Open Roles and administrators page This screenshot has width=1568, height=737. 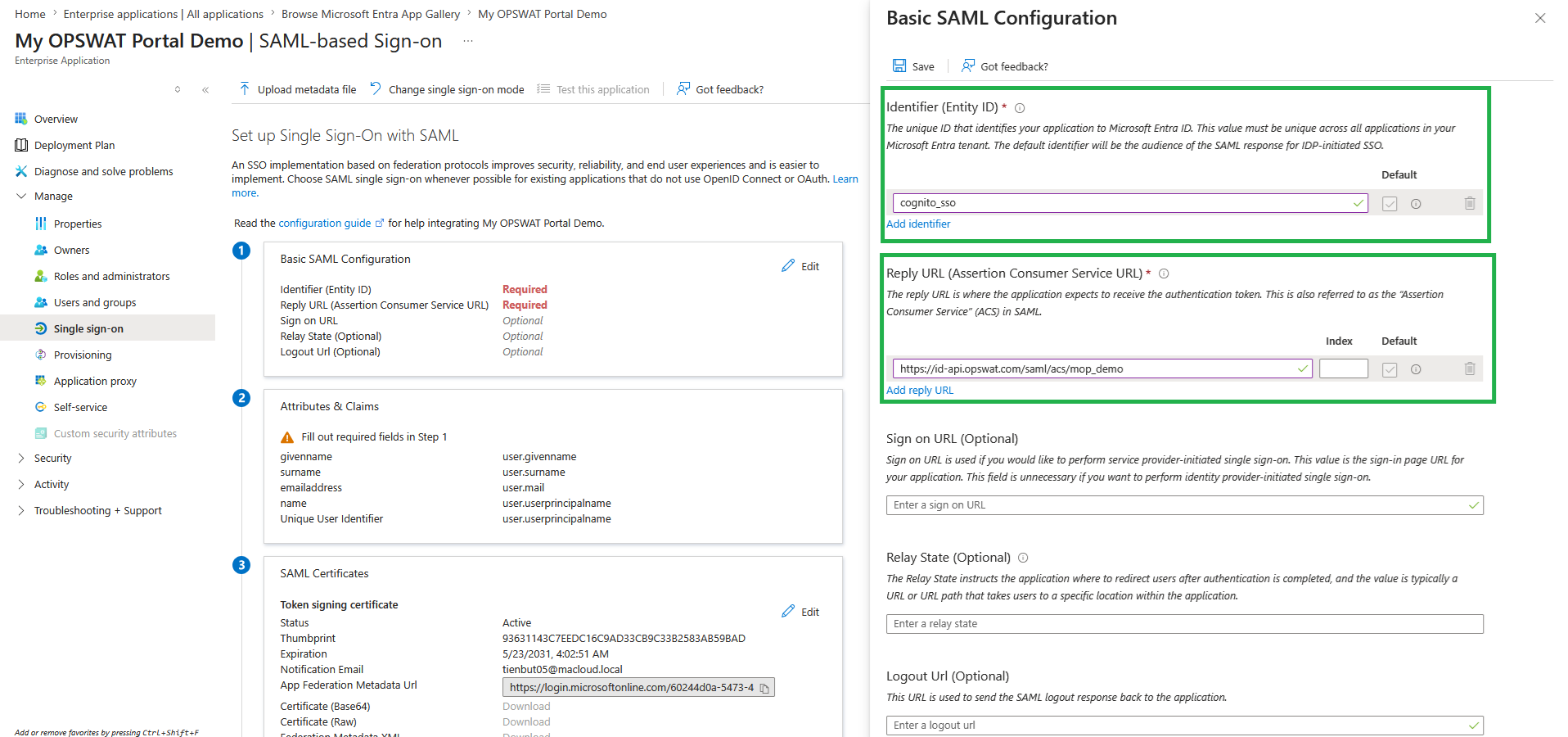(112, 276)
